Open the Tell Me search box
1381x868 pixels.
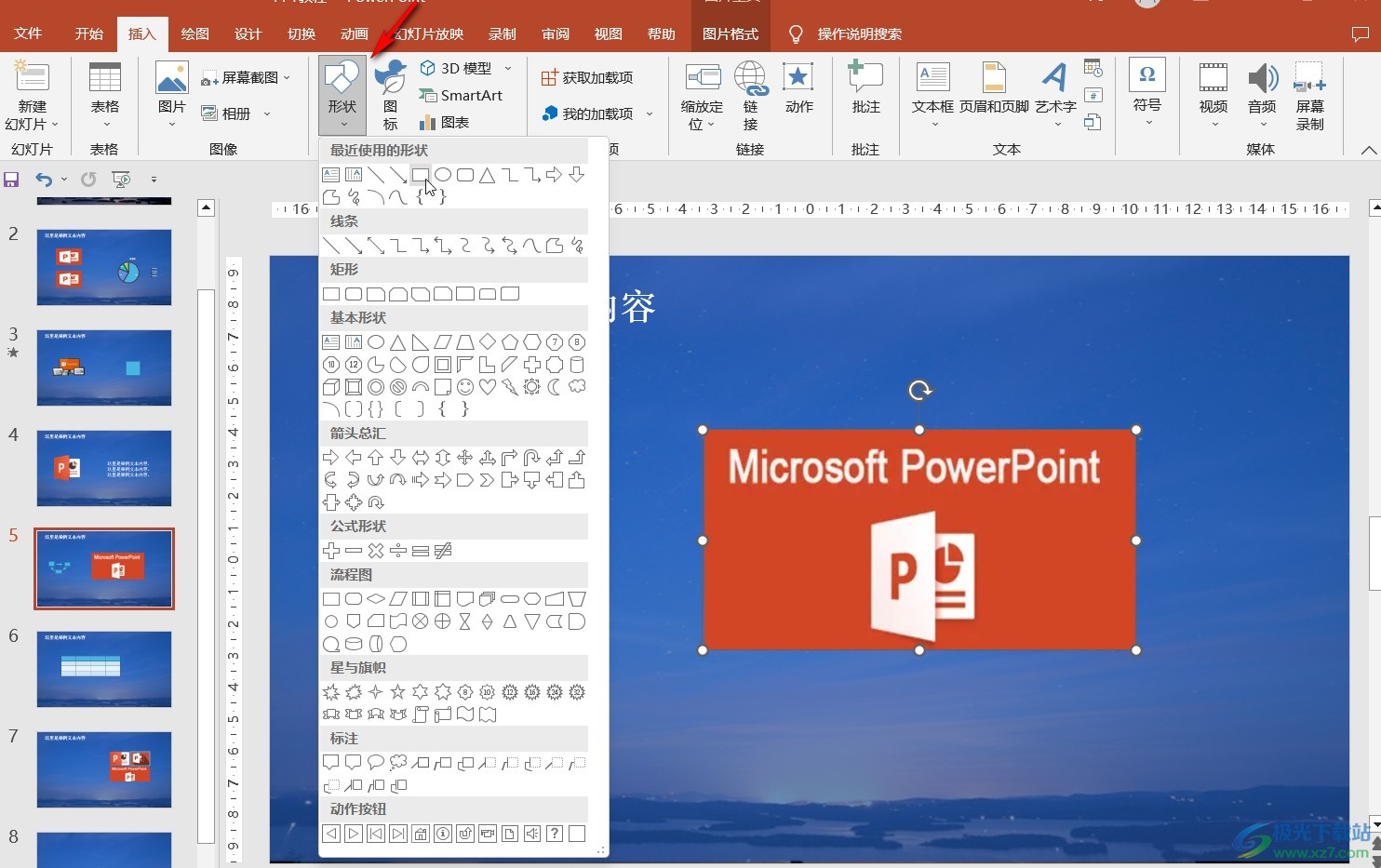coord(846,34)
